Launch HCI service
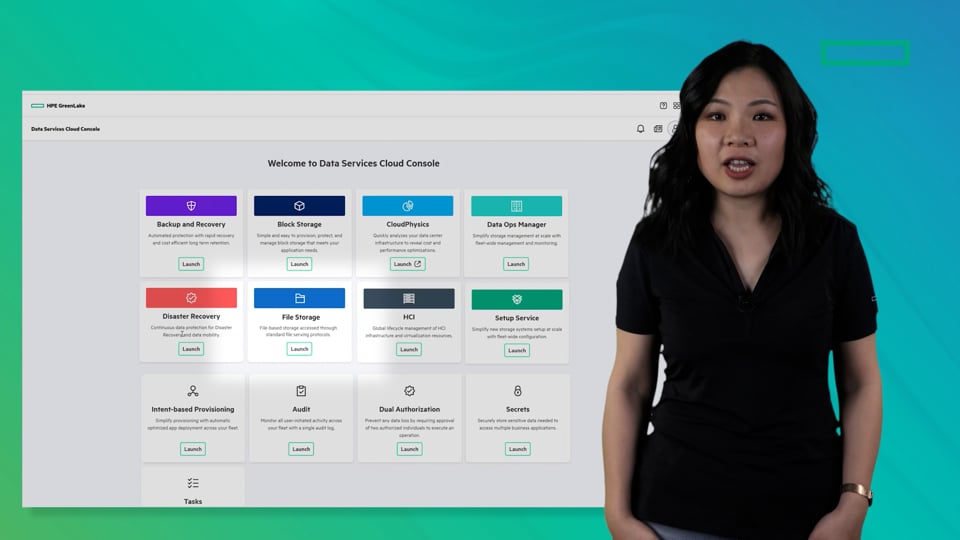Viewport: 960px width, 540px height. [x=409, y=350]
